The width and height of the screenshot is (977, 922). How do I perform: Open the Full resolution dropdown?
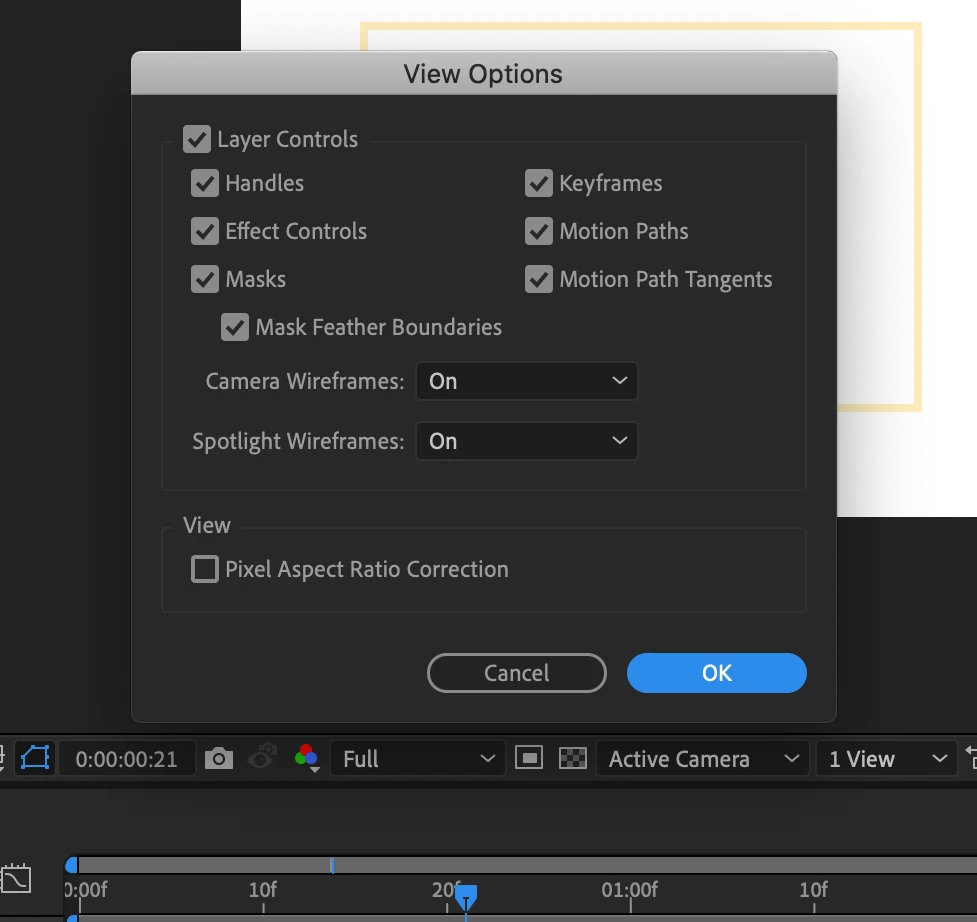click(417, 758)
